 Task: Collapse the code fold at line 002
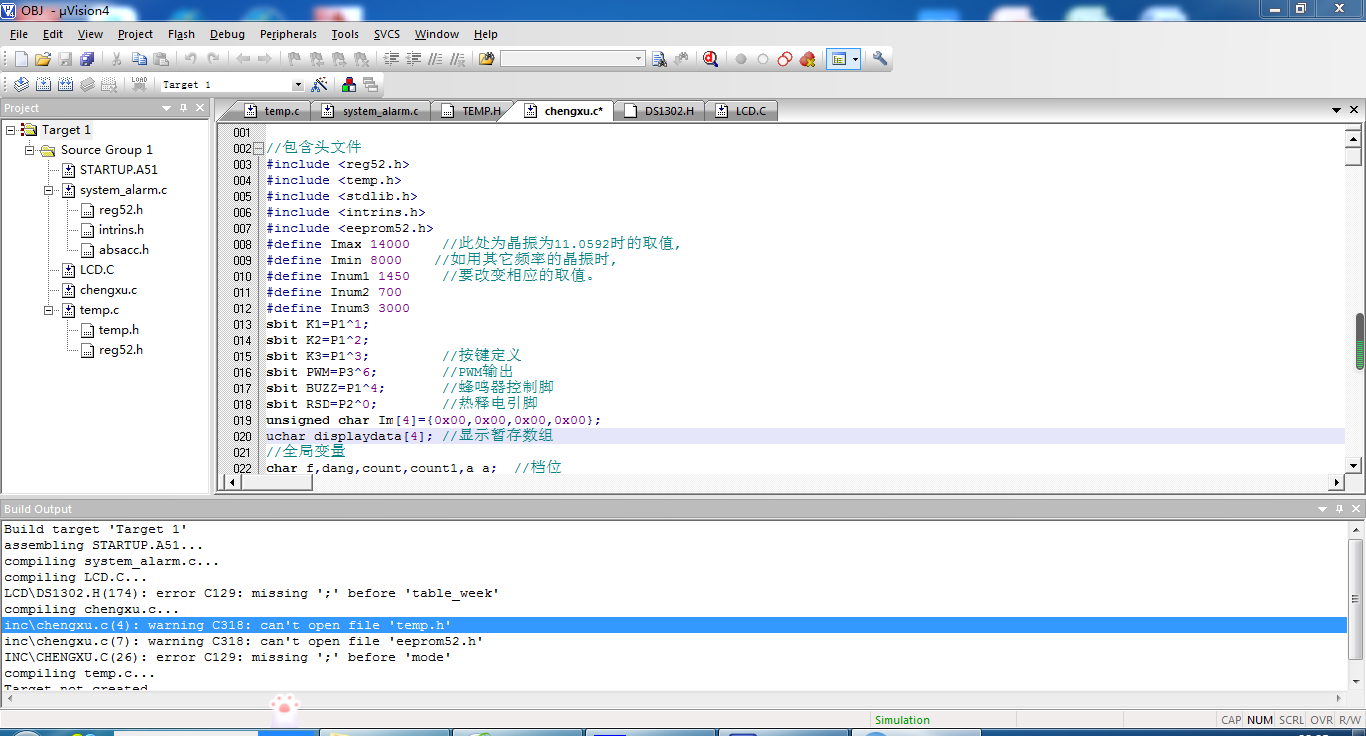tap(259, 148)
